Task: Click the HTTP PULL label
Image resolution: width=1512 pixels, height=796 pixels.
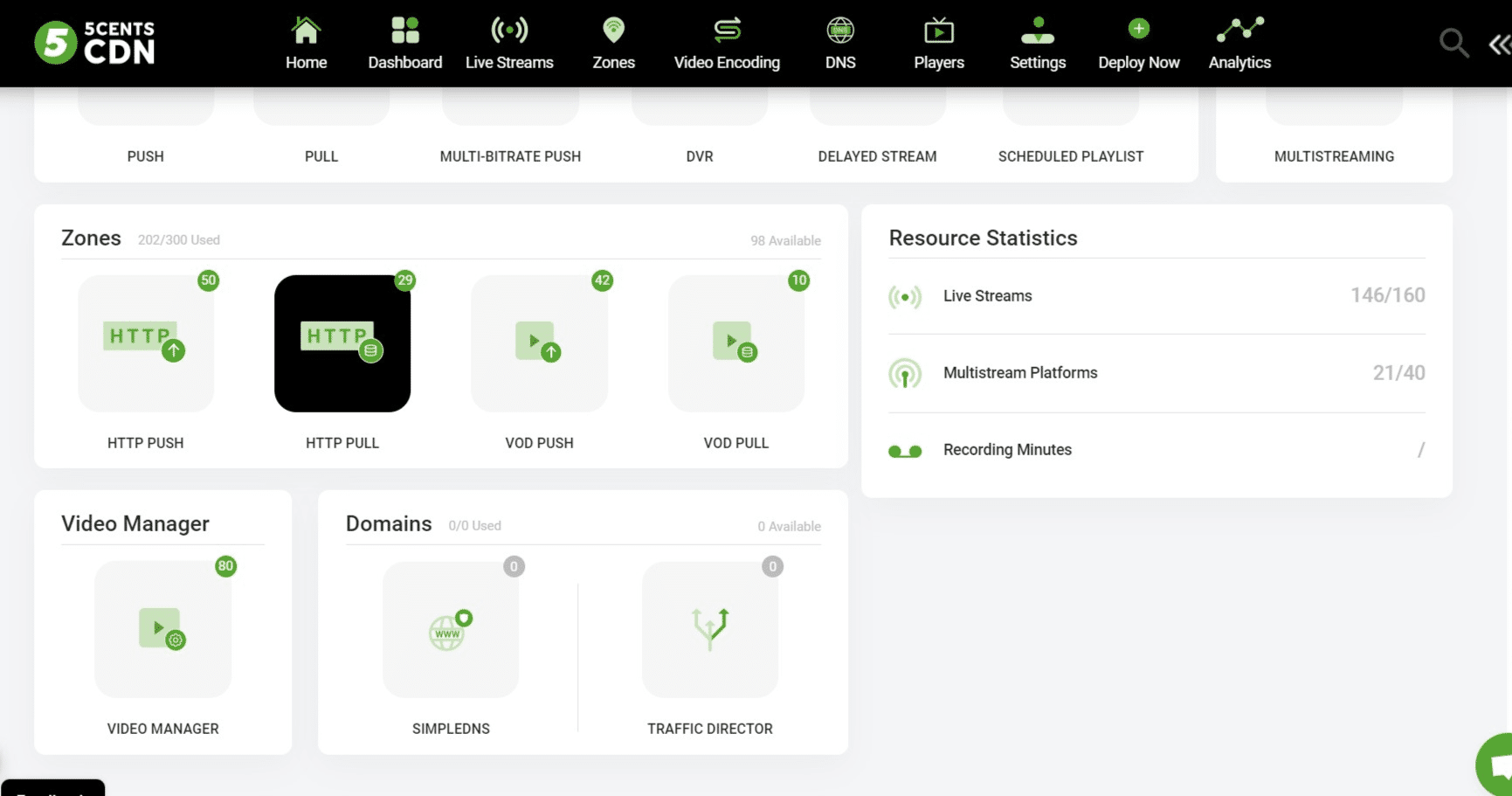Action: coord(342,443)
